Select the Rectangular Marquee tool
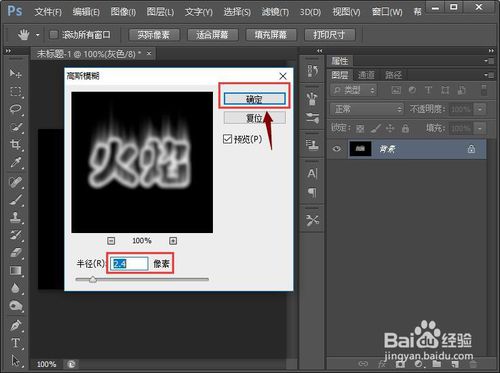 click(x=15, y=91)
